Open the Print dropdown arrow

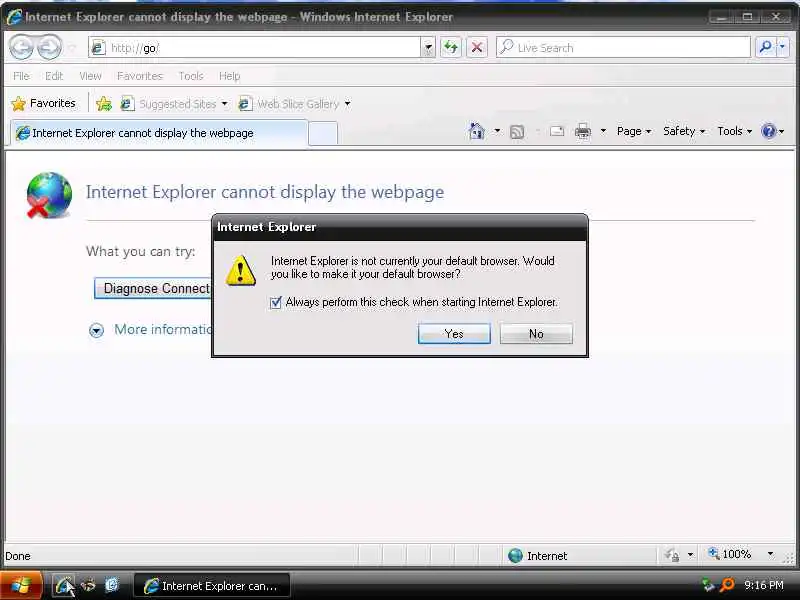(603, 131)
